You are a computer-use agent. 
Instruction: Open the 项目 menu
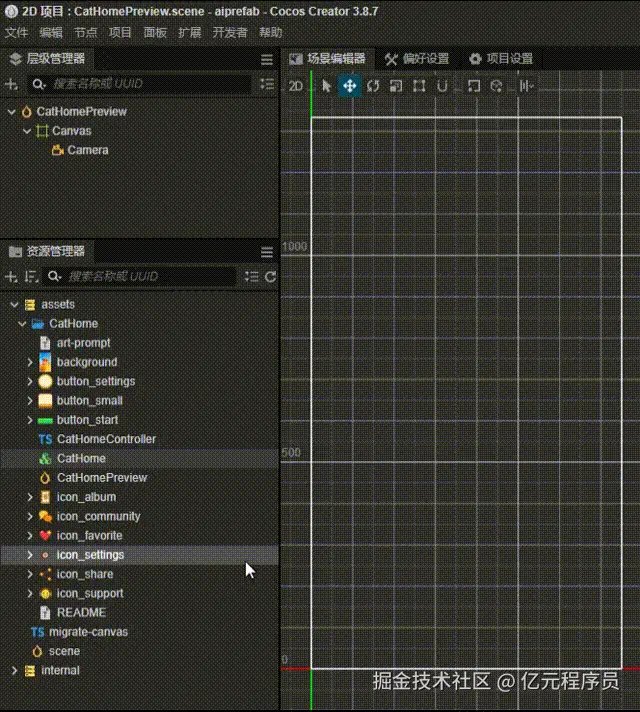tap(120, 33)
